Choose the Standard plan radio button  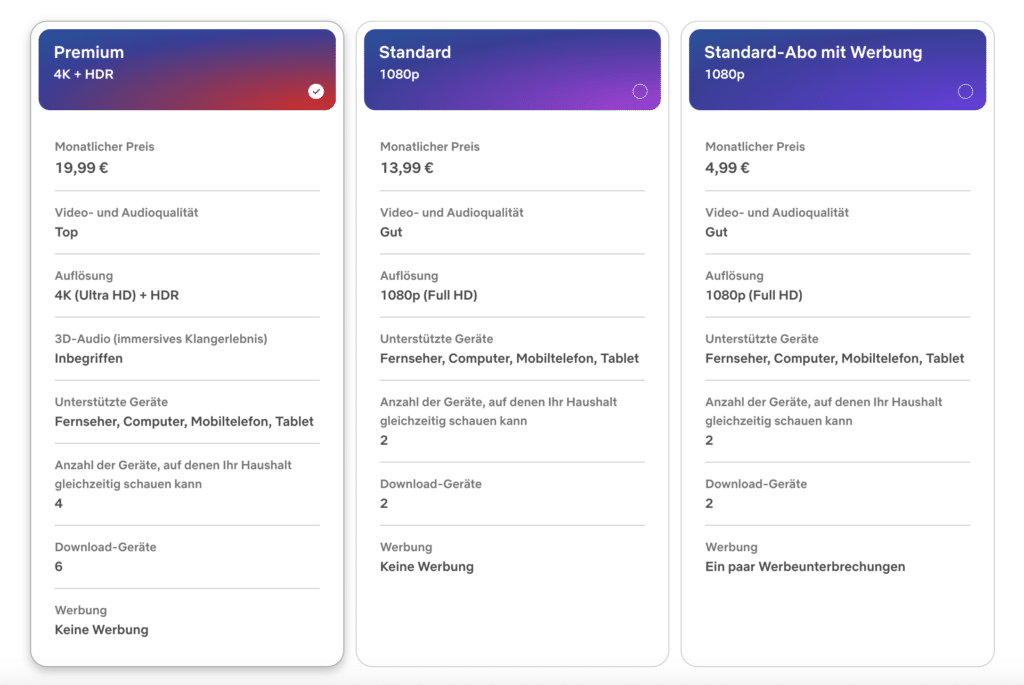(x=640, y=91)
